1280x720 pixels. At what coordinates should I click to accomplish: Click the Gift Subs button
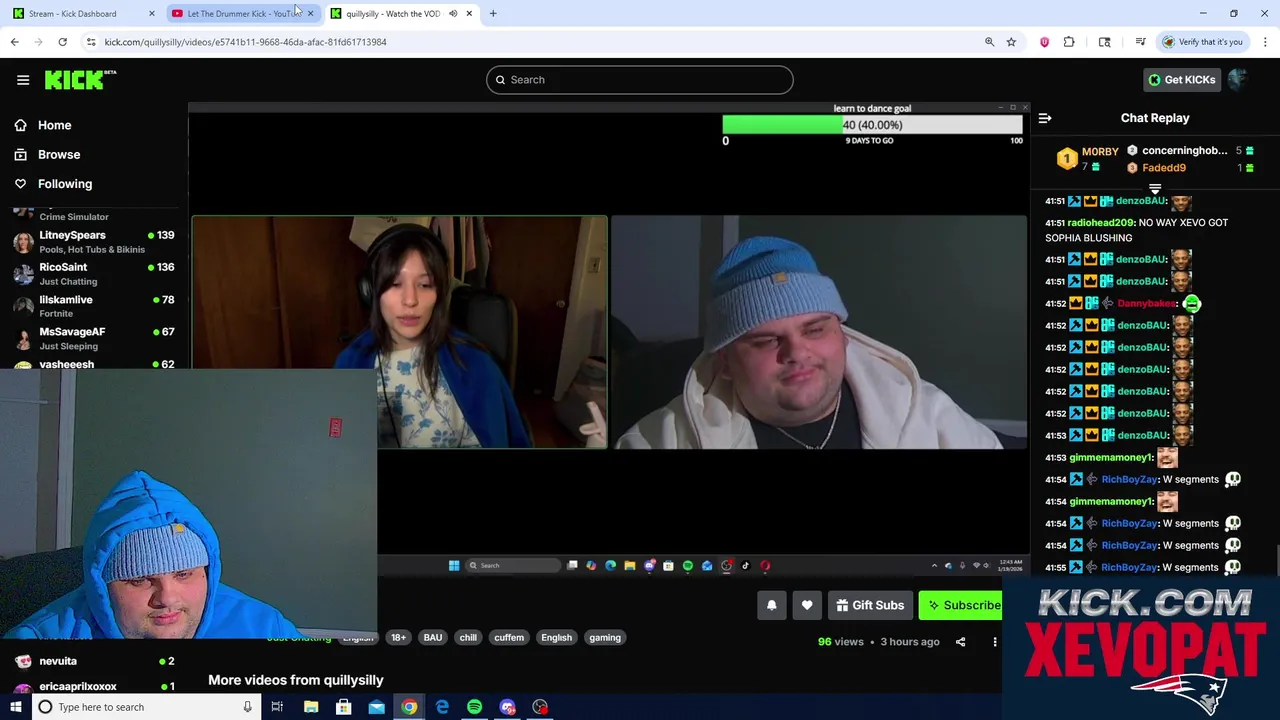click(x=870, y=605)
